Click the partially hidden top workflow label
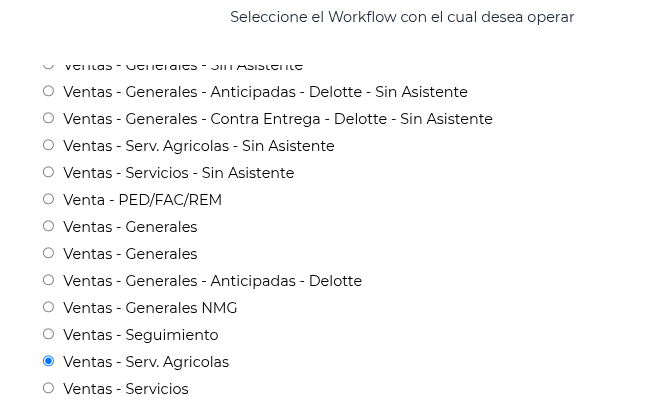Image resolution: width=660 pixels, height=414 pixels. click(x=182, y=67)
